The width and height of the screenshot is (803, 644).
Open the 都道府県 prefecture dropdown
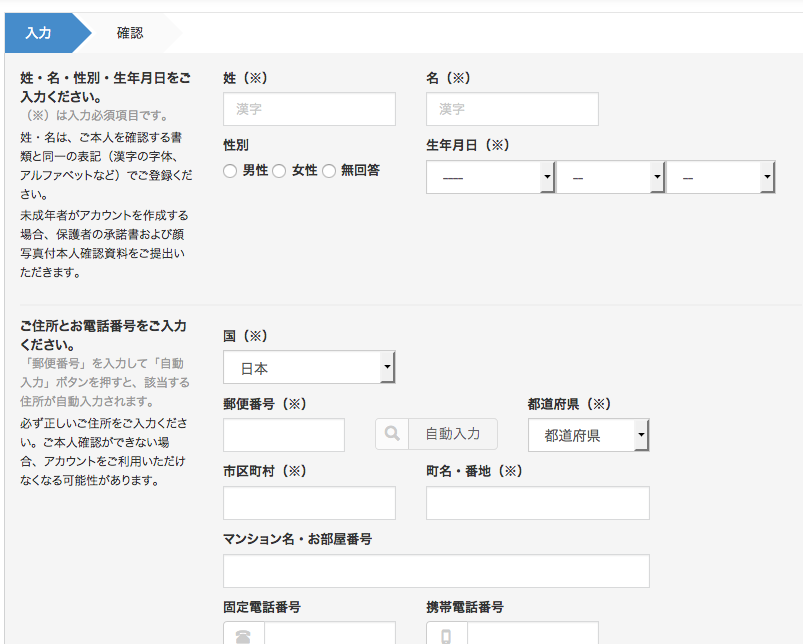pos(588,435)
